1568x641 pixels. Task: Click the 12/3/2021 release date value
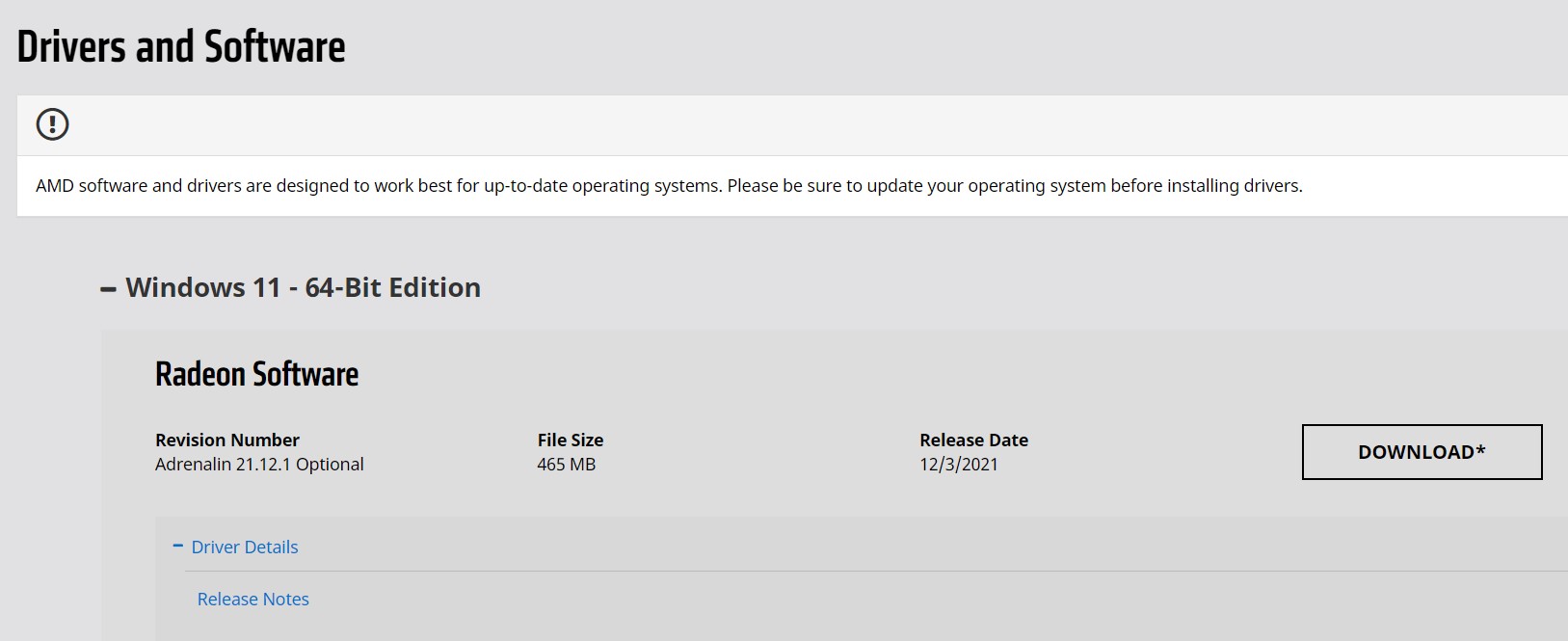tap(959, 464)
